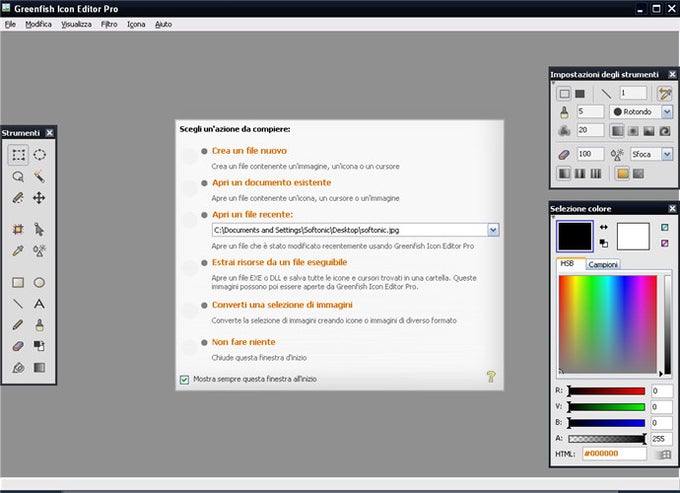Open the Icona menu

[x=136, y=24]
